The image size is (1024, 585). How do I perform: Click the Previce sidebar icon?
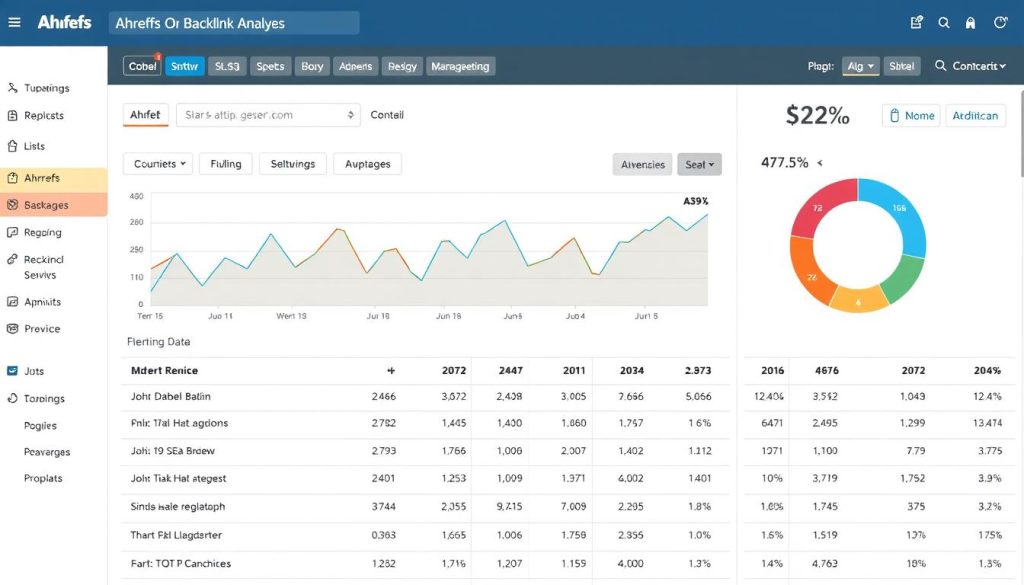(x=12, y=329)
